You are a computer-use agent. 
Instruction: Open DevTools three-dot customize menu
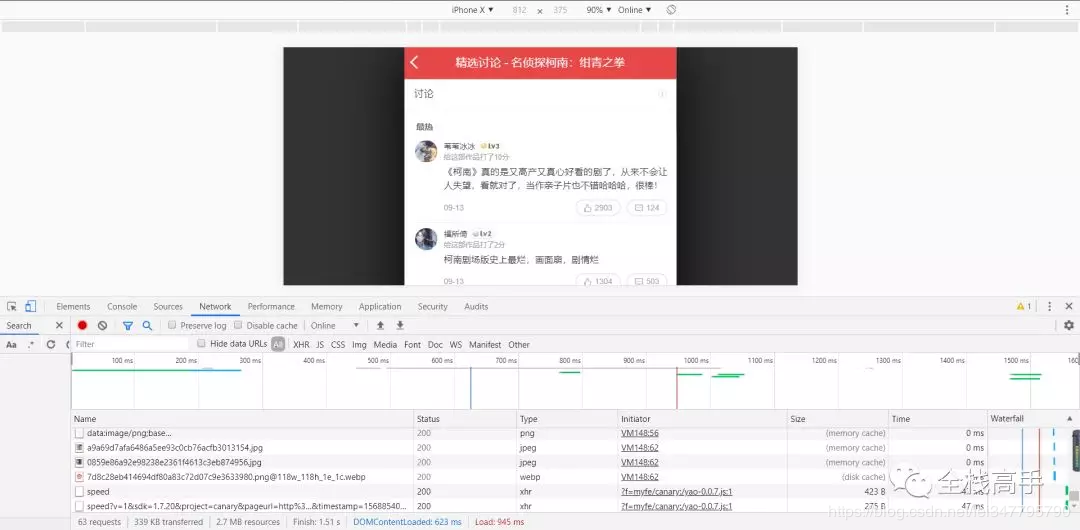tap(1050, 306)
